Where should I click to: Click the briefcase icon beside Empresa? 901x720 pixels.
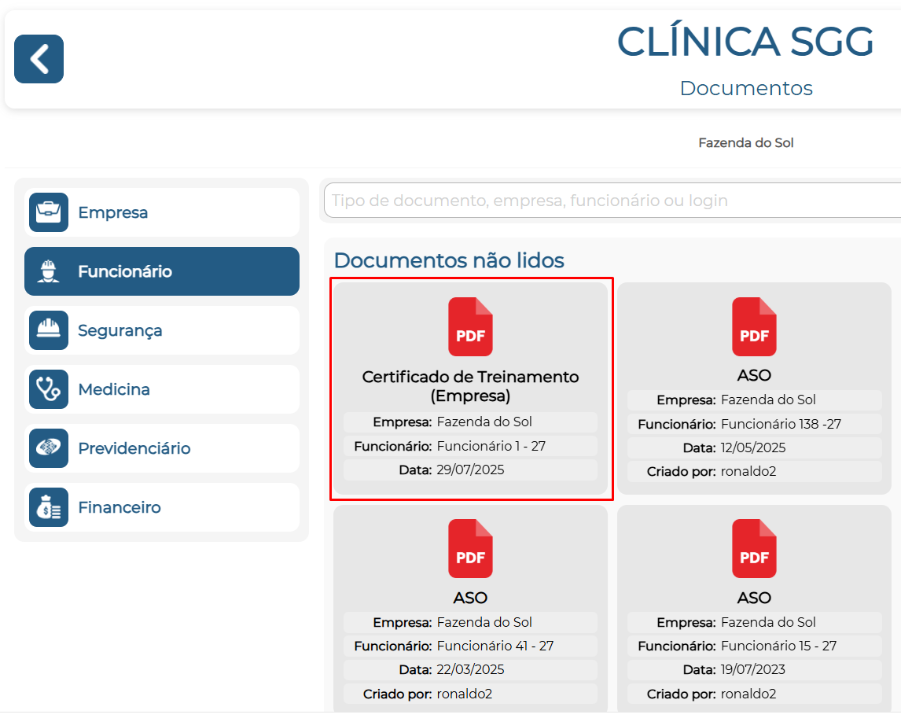(48, 212)
